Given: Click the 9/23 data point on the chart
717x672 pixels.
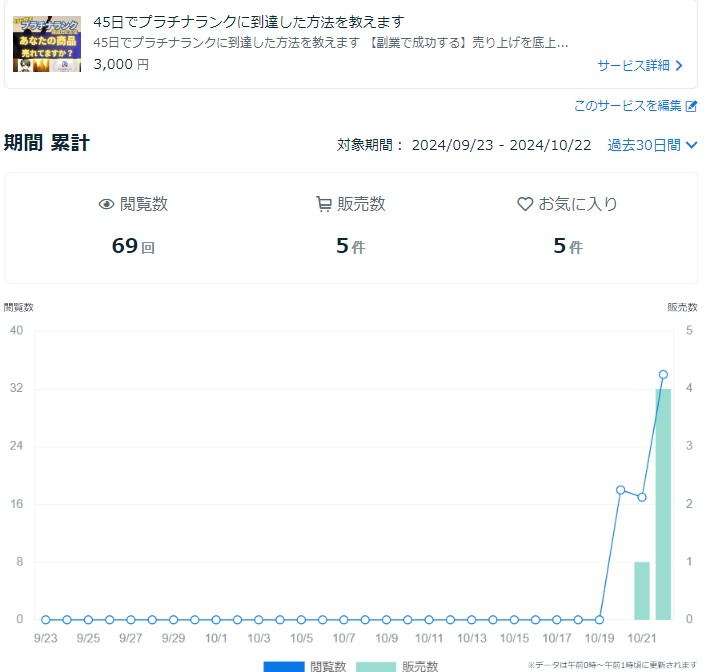Looking at the screenshot, I should click(x=45, y=619).
